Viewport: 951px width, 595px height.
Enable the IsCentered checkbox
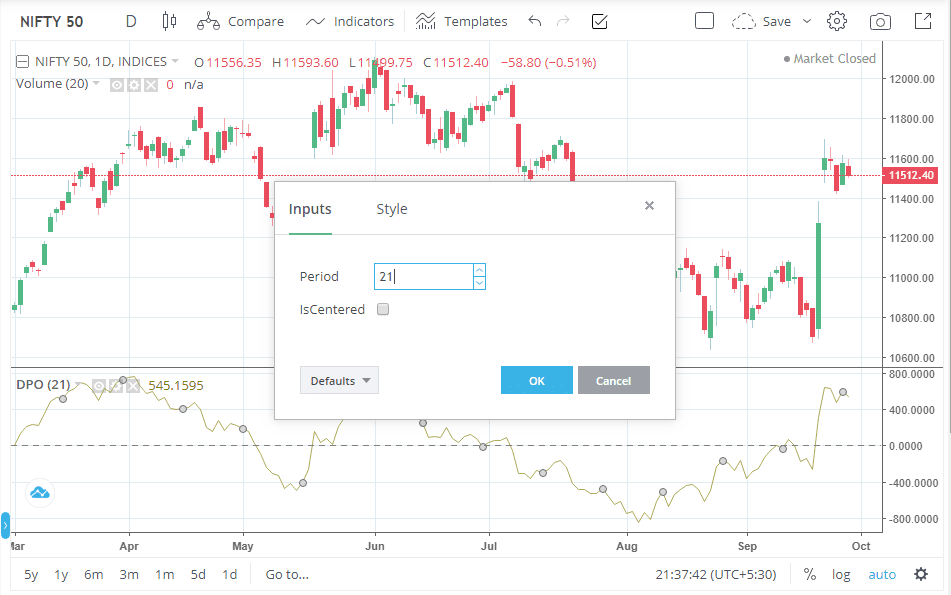383,309
